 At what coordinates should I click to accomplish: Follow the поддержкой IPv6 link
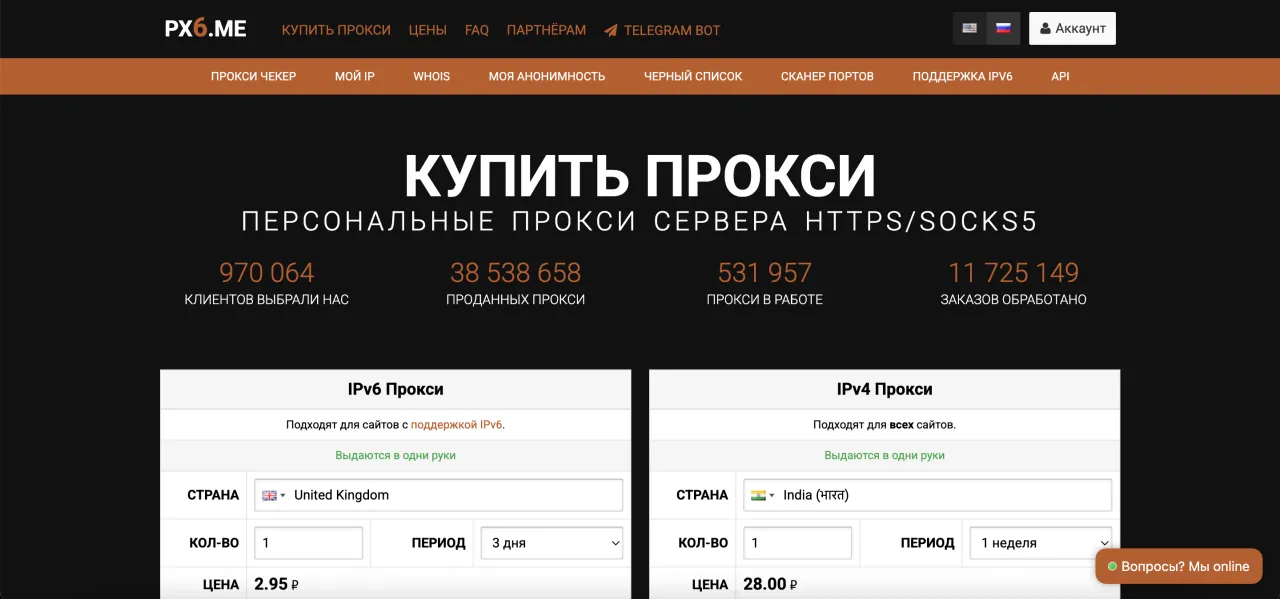coord(456,424)
